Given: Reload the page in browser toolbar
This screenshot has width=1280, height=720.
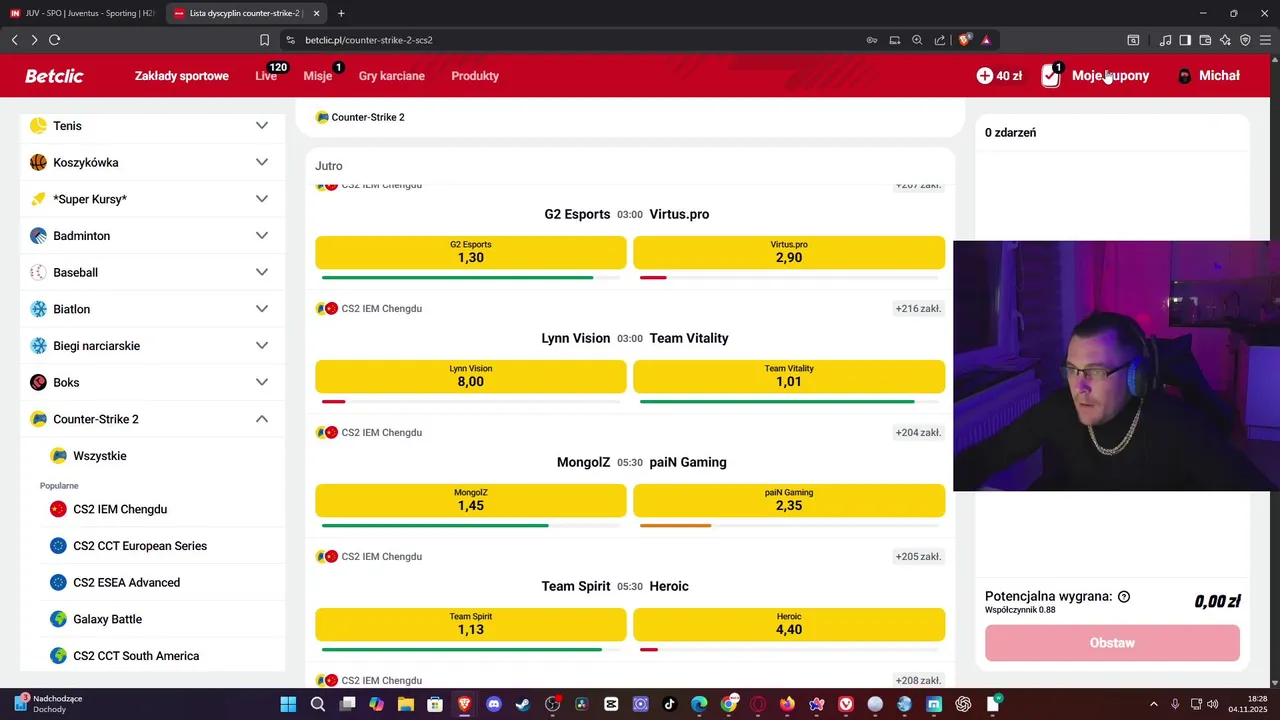Looking at the screenshot, I should (54, 40).
